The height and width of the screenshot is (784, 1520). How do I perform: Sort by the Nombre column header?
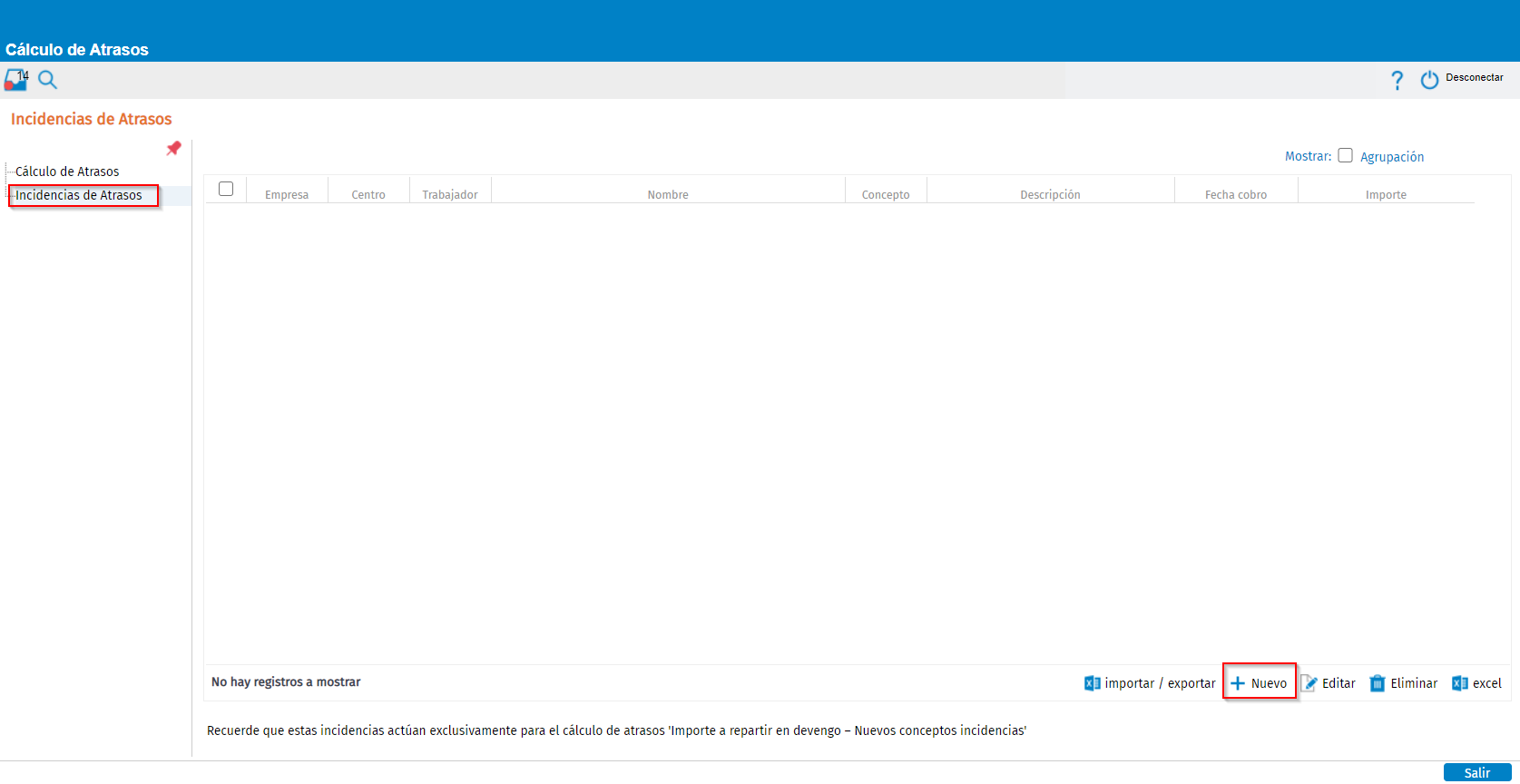(668, 195)
